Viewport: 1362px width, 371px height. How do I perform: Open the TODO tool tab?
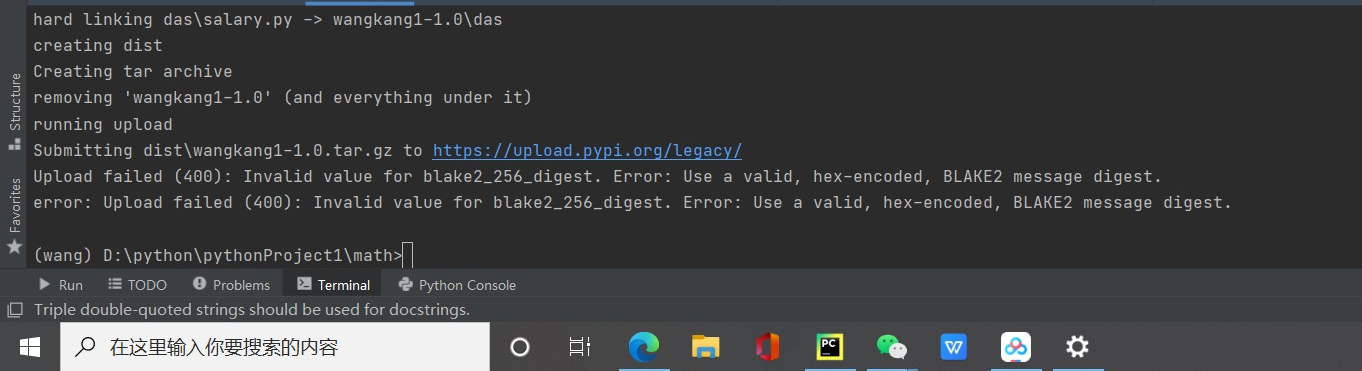[138, 285]
